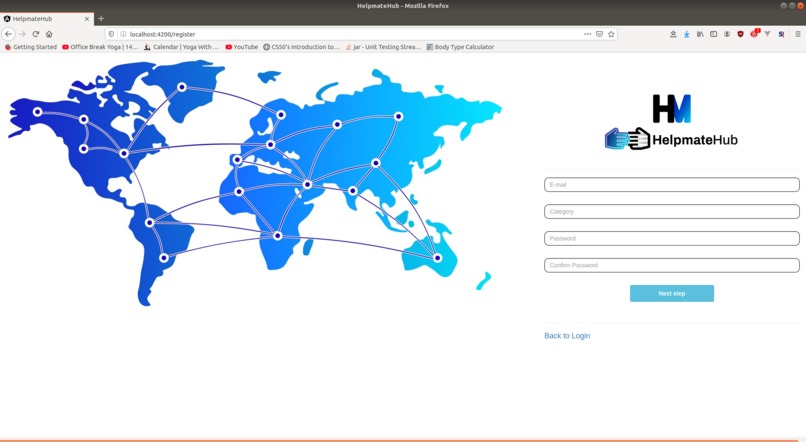Show site information icon in address bar
Image resolution: width=806 pixels, height=442 pixels.
click(123, 34)
